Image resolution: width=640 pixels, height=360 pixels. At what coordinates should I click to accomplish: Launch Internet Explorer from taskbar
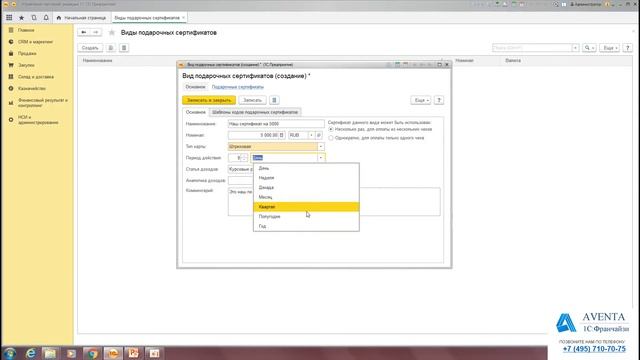coord(31,353)
